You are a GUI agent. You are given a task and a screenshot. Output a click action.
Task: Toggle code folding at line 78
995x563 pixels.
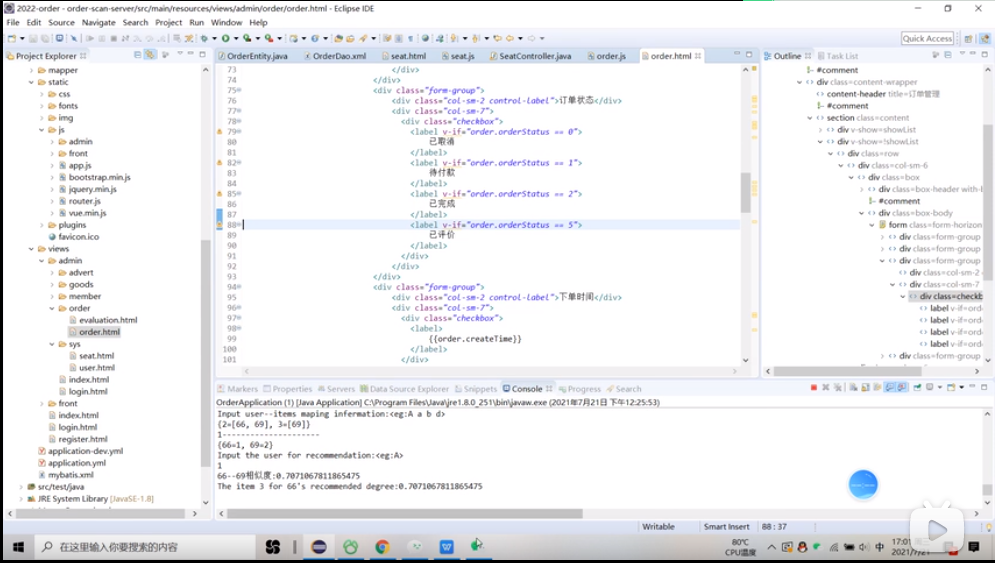239,121
